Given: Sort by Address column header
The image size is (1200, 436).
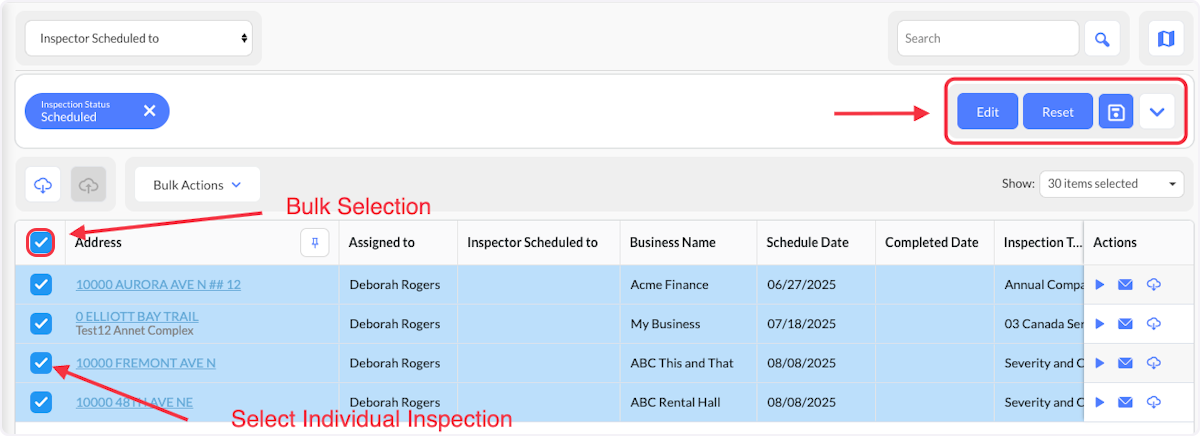Looking at the screenshot, I should pyautogui.click(x=98, y=242).
